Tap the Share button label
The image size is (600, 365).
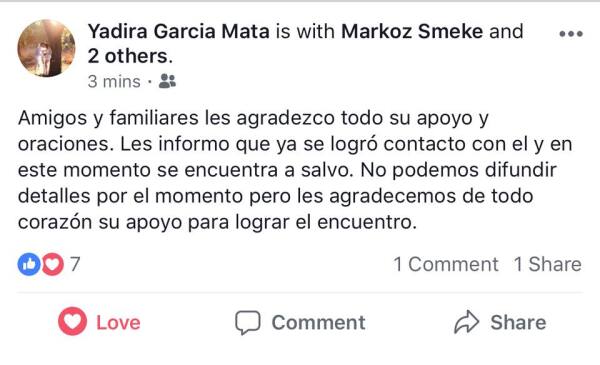pyautogui.click(x=518, y=323)
